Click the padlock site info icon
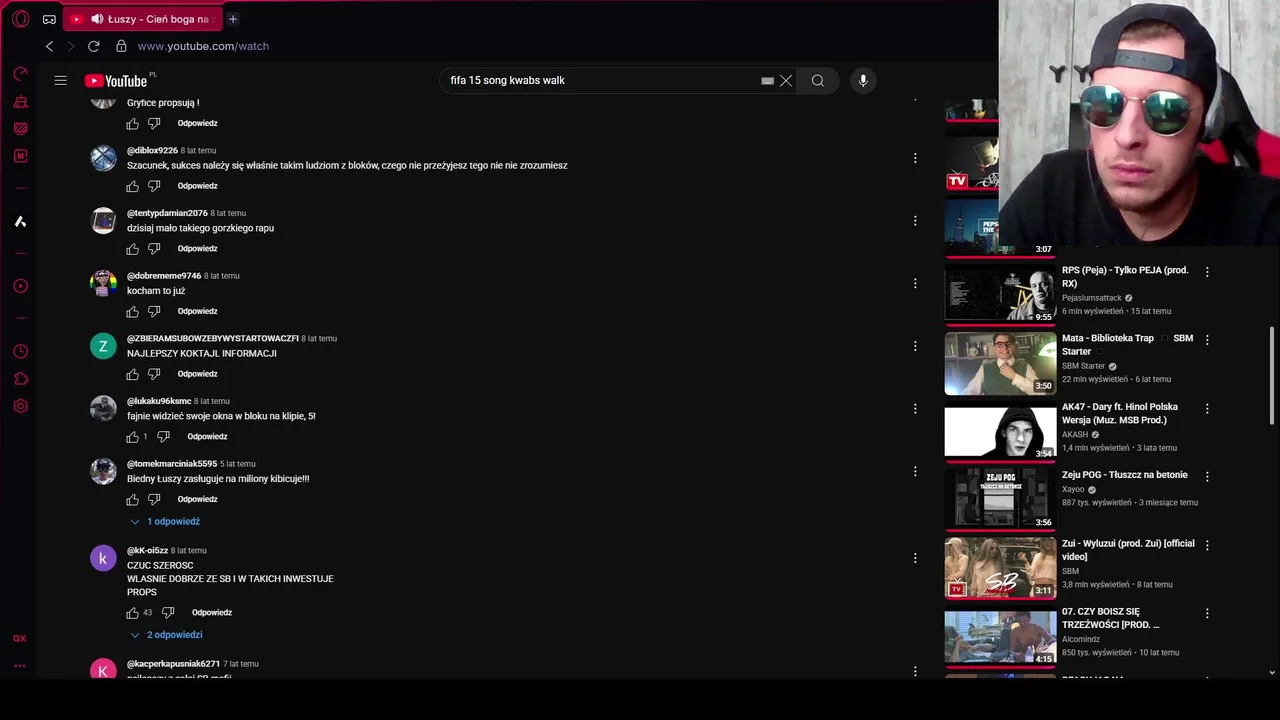Viewport: 1280px width, 720px height. (121, 46)
